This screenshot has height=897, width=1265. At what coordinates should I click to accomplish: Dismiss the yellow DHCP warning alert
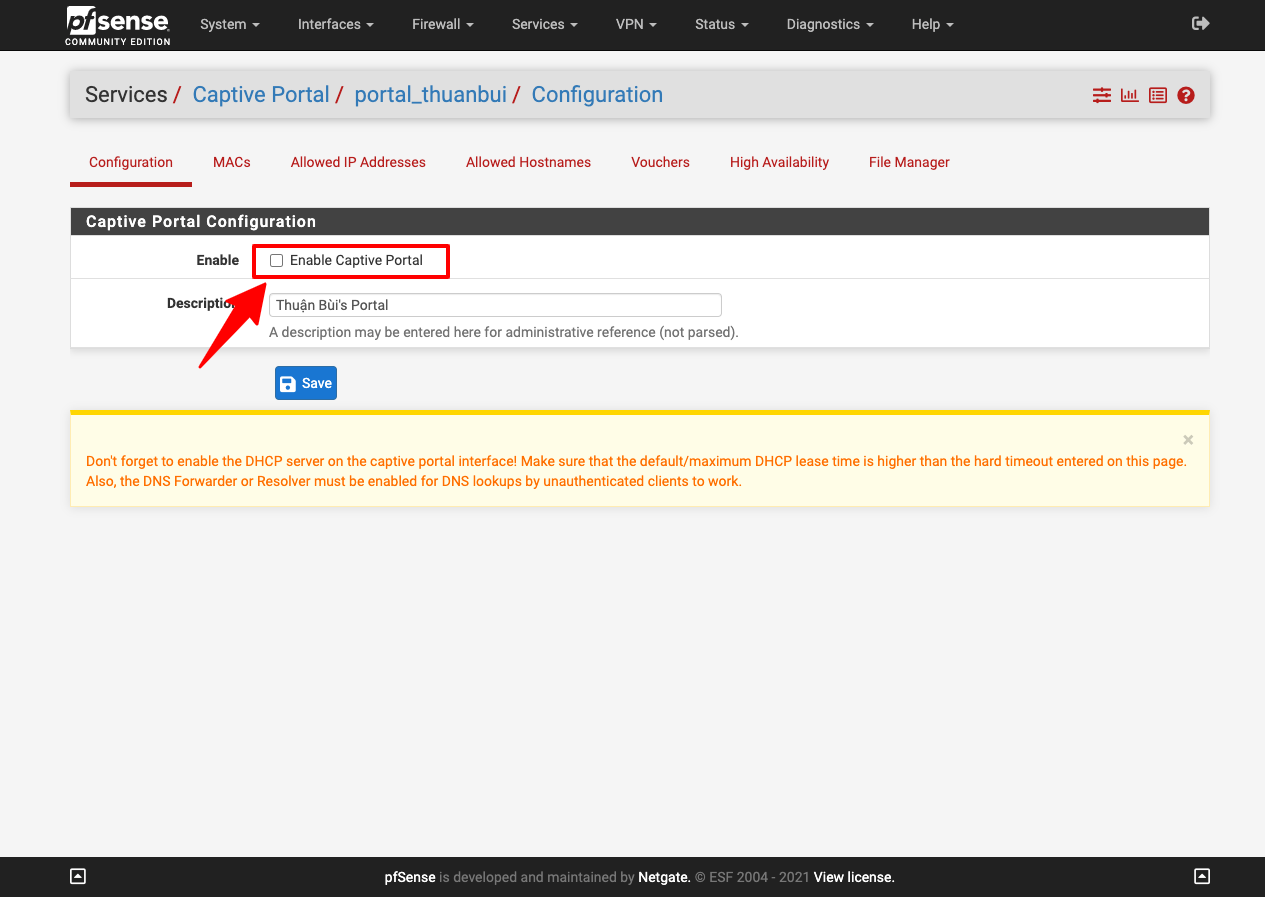pos(1188,440)
